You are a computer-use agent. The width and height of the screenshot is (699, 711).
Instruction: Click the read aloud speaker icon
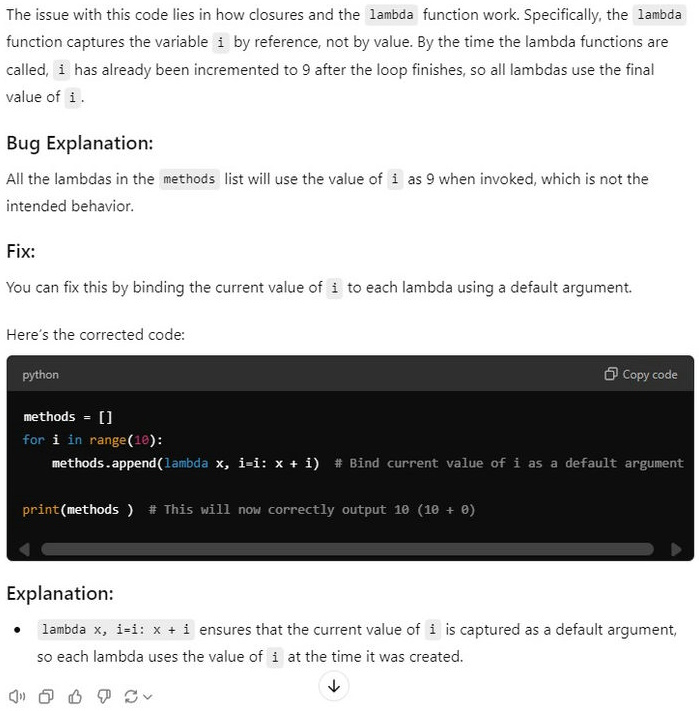(x=16, y=696)
